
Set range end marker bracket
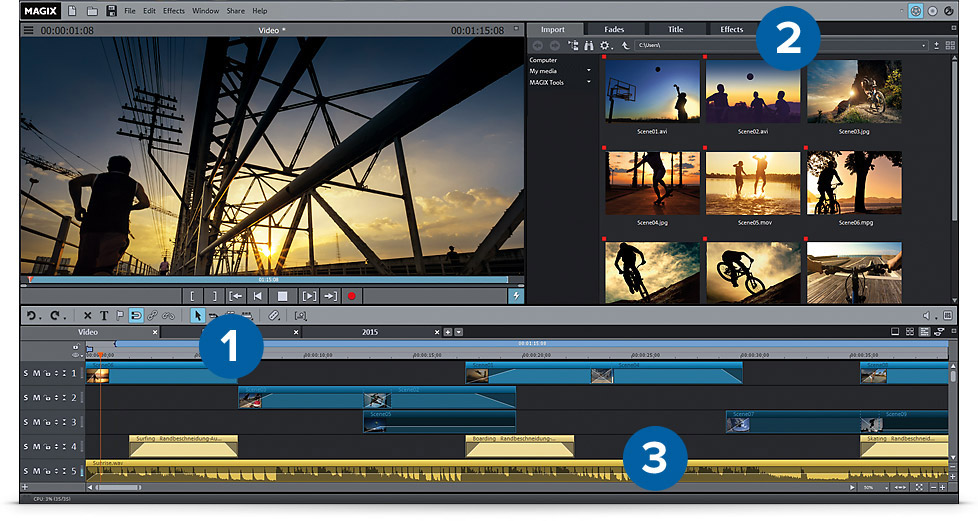coord(214,296)
